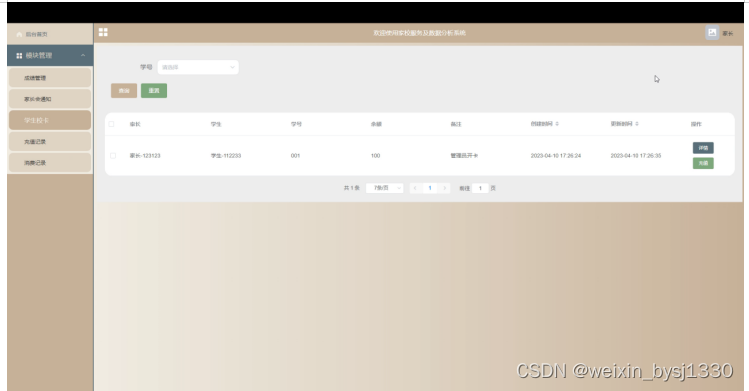Click the 管理员开卡 remark cell
Image resolution: width=749 pixels, height=391 pixels.
(464, 156)
